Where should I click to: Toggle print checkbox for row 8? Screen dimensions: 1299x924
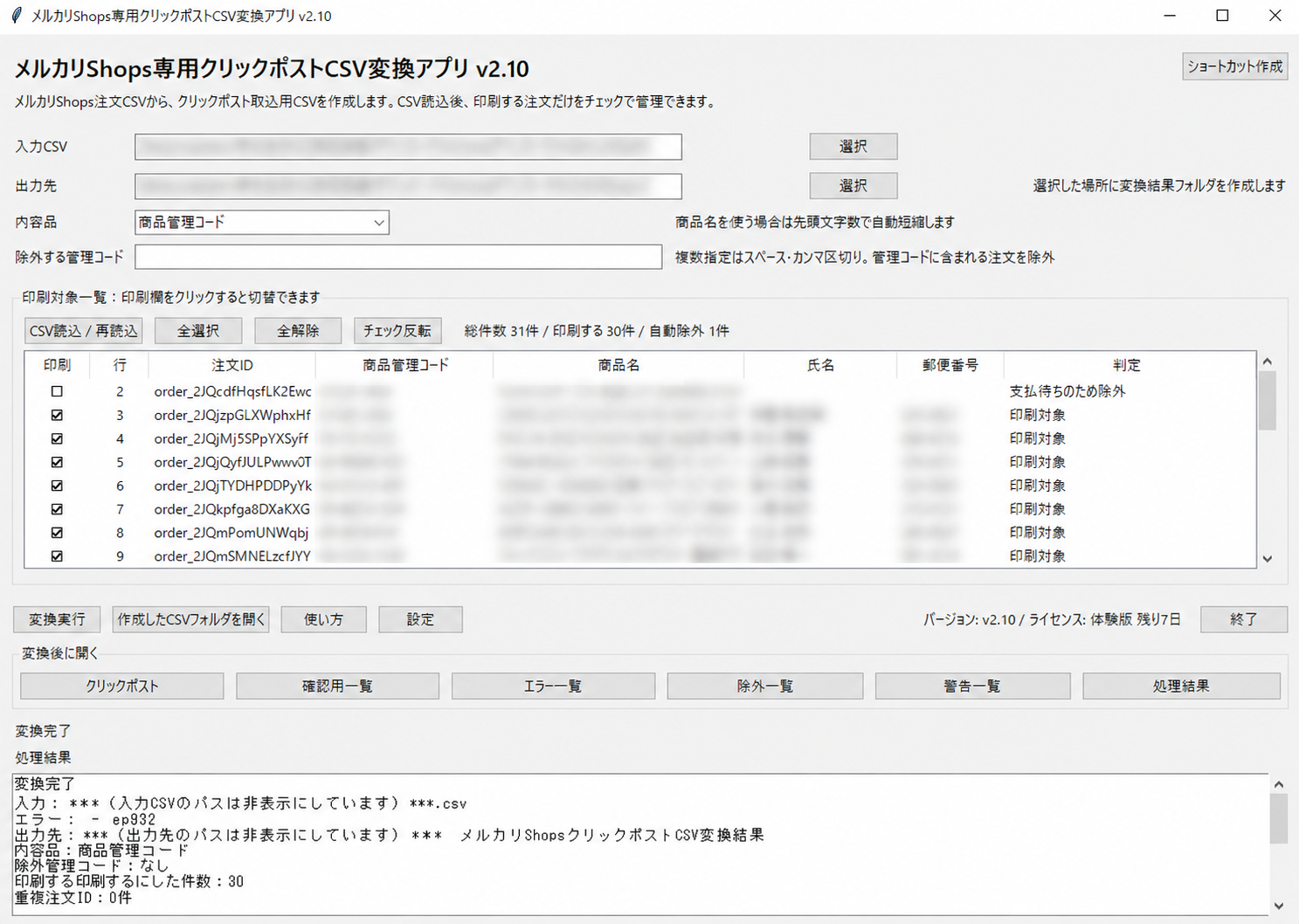[57, 533]
